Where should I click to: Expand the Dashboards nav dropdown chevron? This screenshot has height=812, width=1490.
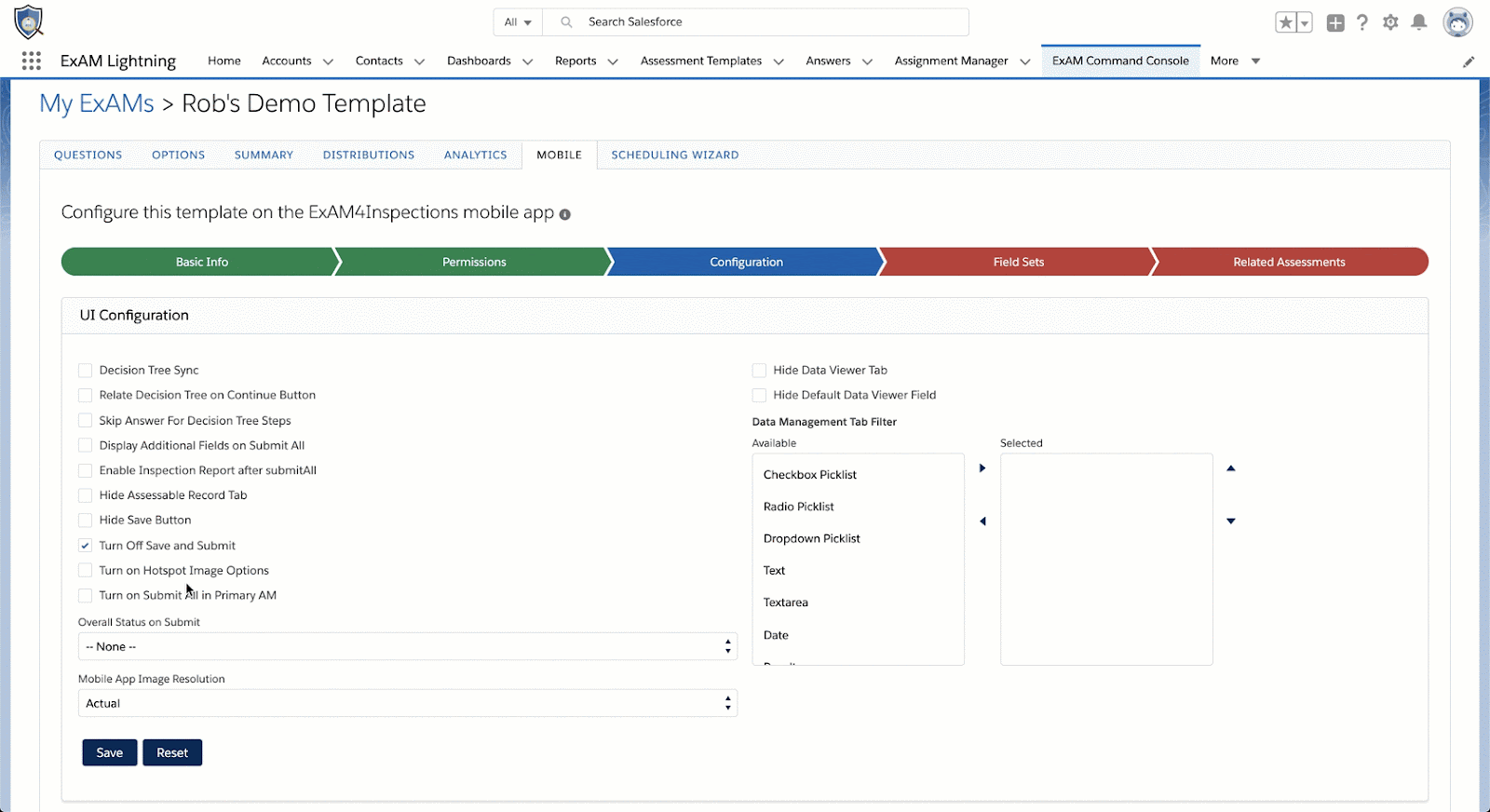(x=527, y=61)
